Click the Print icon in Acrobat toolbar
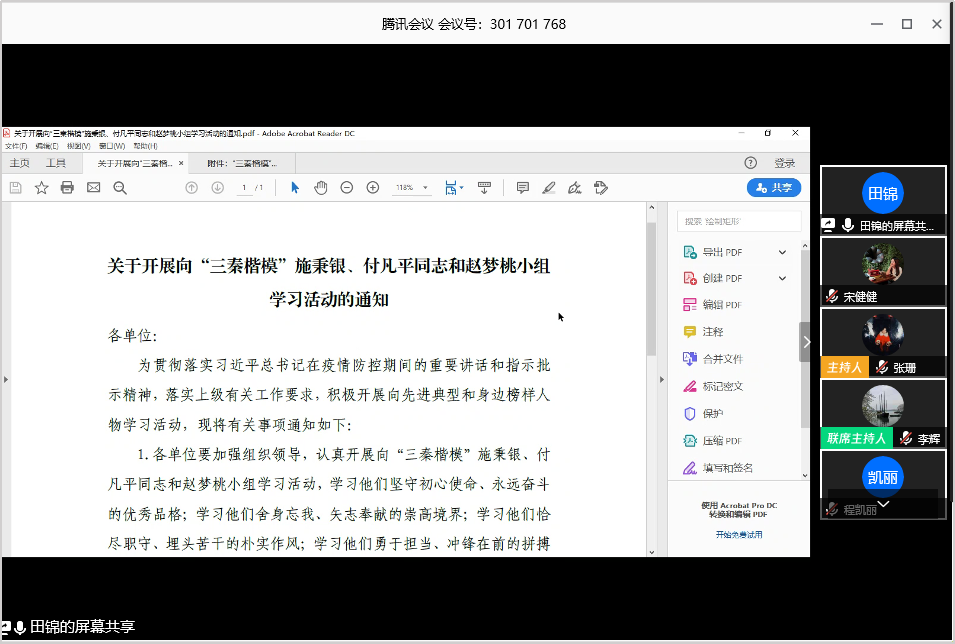 [67, 188]
